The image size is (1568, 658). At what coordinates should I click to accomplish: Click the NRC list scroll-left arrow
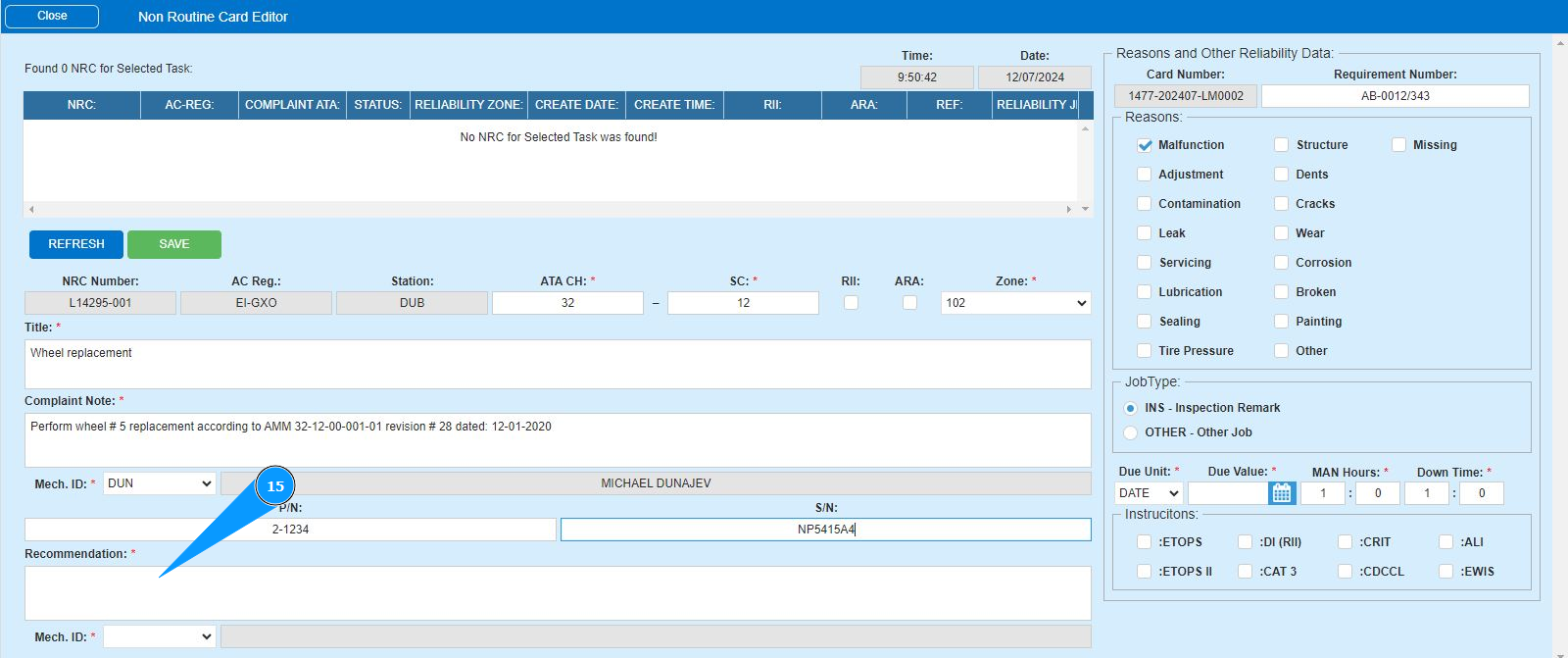tap(32, 209)
